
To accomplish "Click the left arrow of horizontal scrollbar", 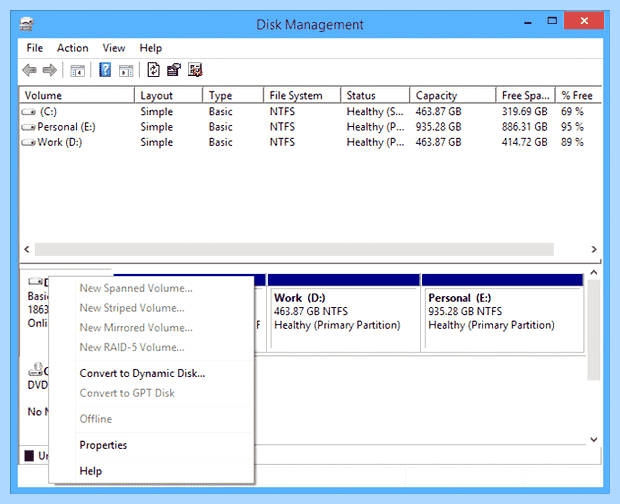I will click(x=26, y=249).
